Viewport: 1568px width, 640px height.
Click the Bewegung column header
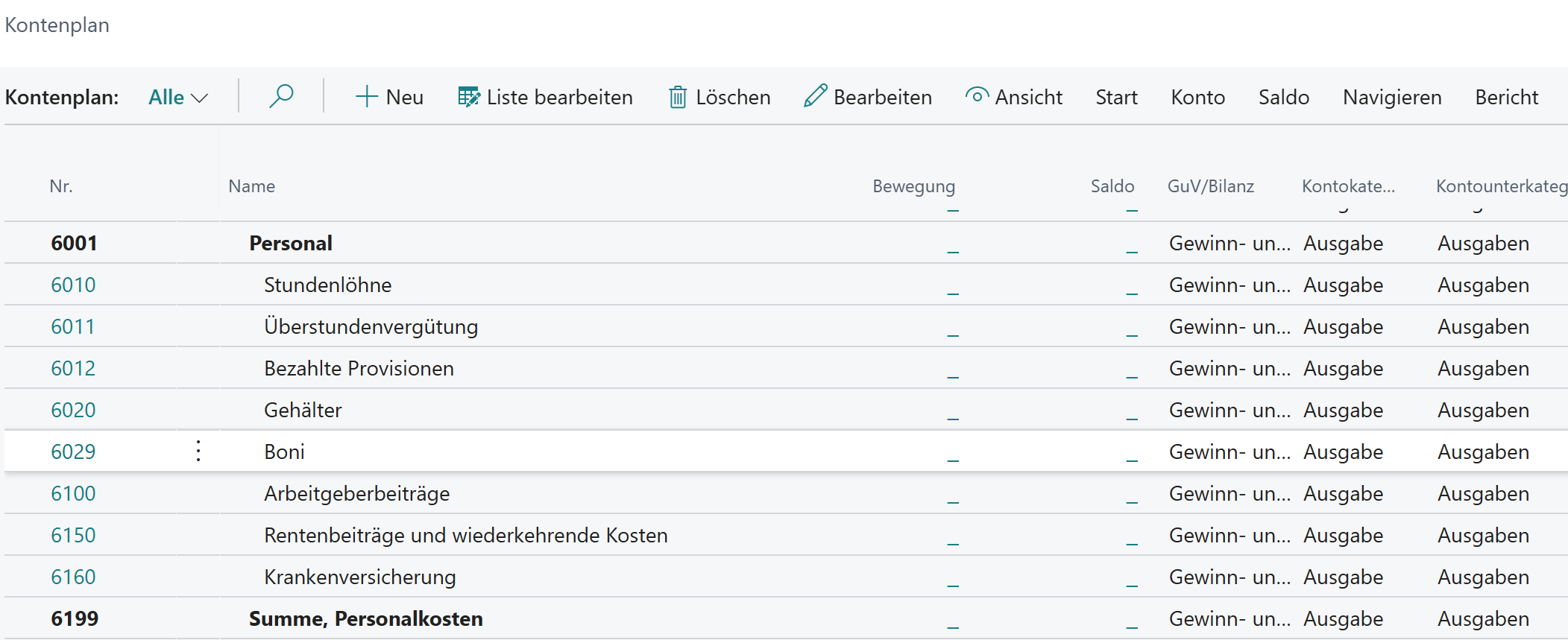[x=913, y=186]
